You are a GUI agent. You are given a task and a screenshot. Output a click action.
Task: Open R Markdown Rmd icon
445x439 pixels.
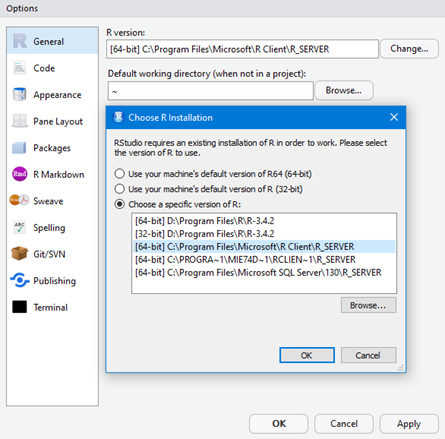click(19, 174)
